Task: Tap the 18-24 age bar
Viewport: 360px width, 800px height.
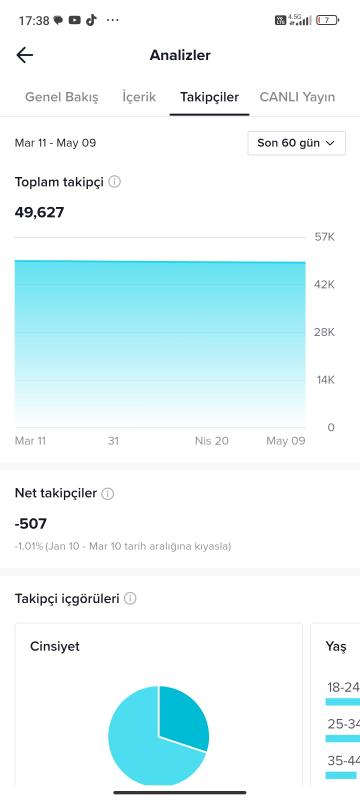Action: [x=343, y=702]
